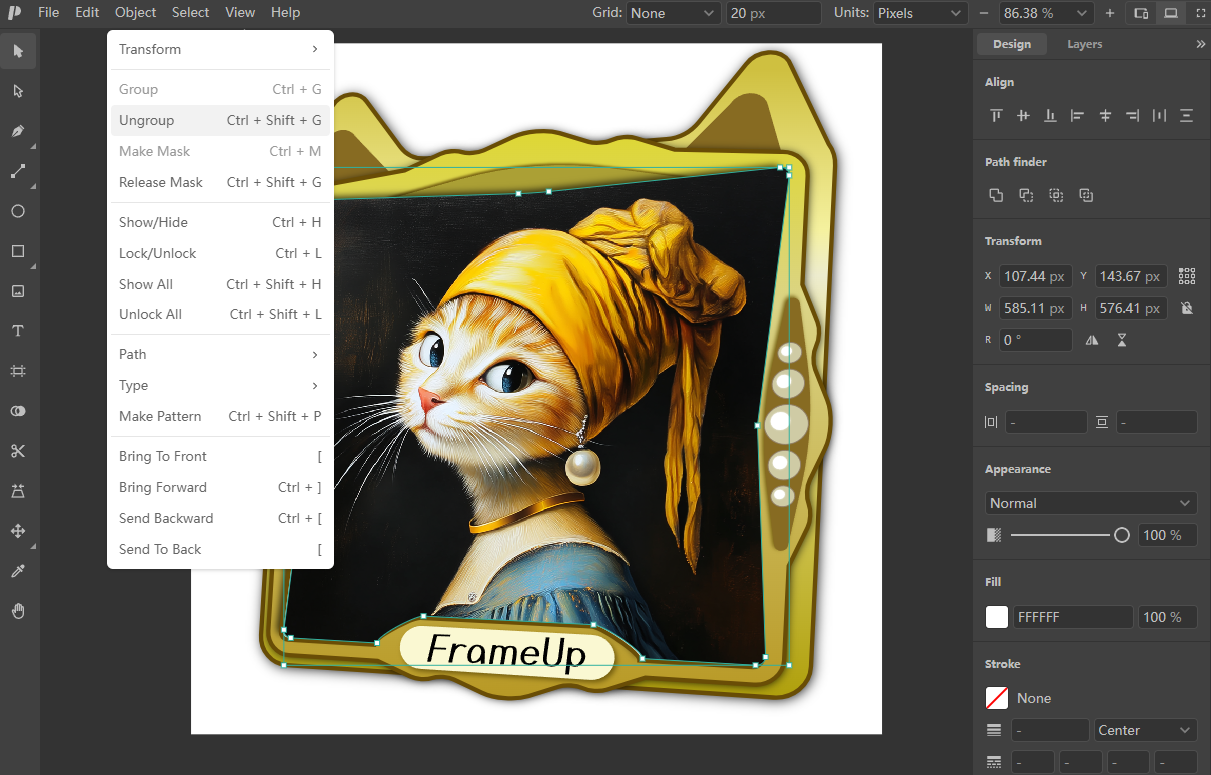Select the Hand pan tool
The image size is (1211, 775).
(18, 611)
